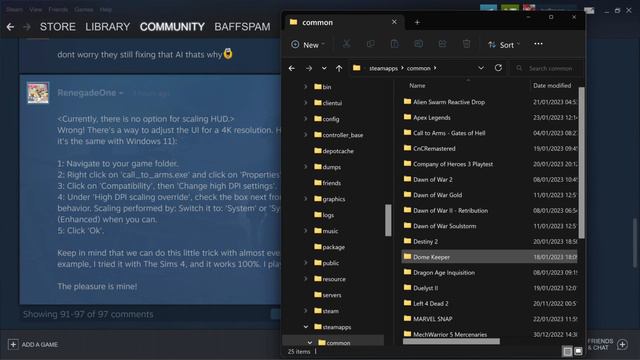The height and width of the screenshot is (360, 640).
Task: Click the file list horizontal scrollbar
Action: [x=451, y=341]
